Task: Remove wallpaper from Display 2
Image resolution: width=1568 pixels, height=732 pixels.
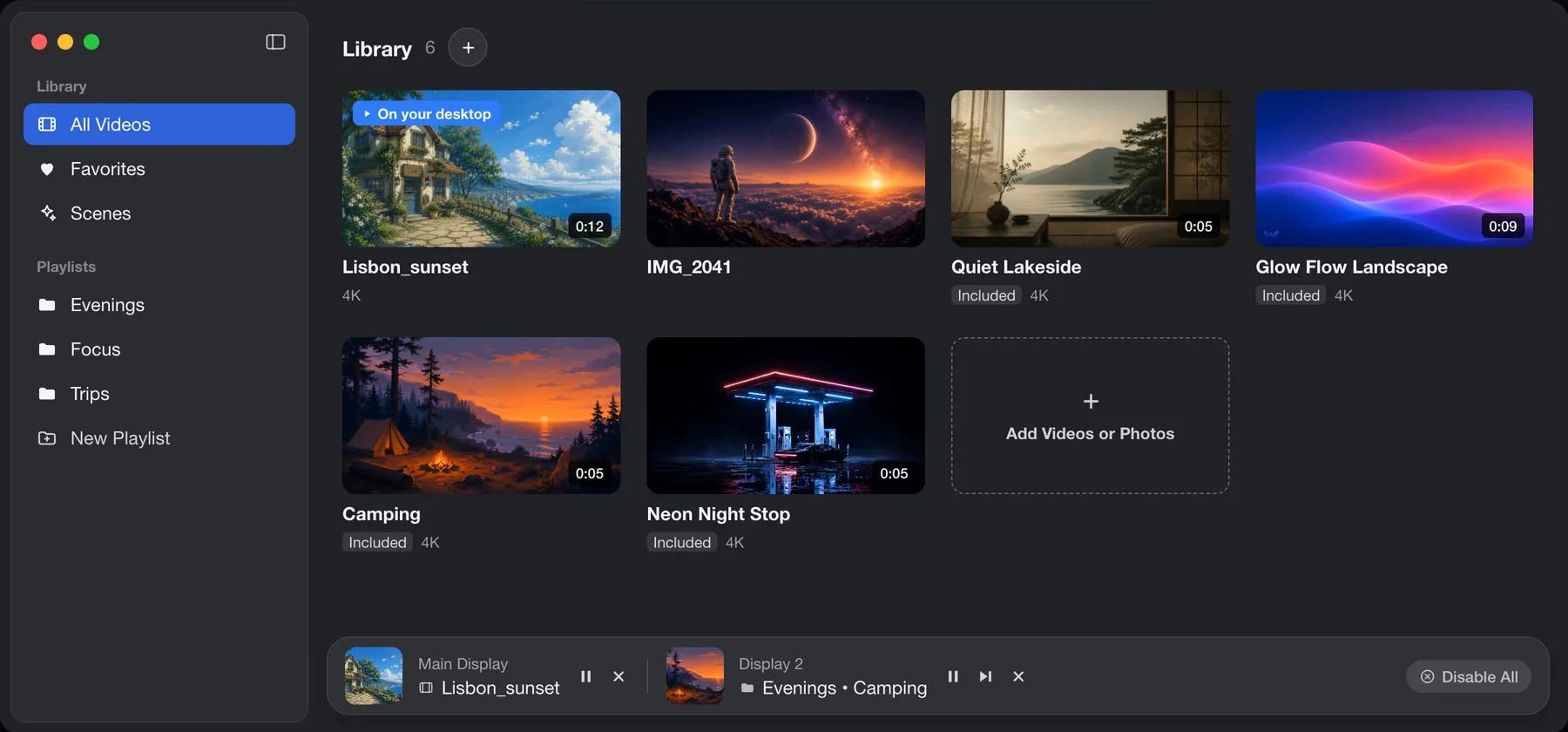Action: tap(1018, 676)
